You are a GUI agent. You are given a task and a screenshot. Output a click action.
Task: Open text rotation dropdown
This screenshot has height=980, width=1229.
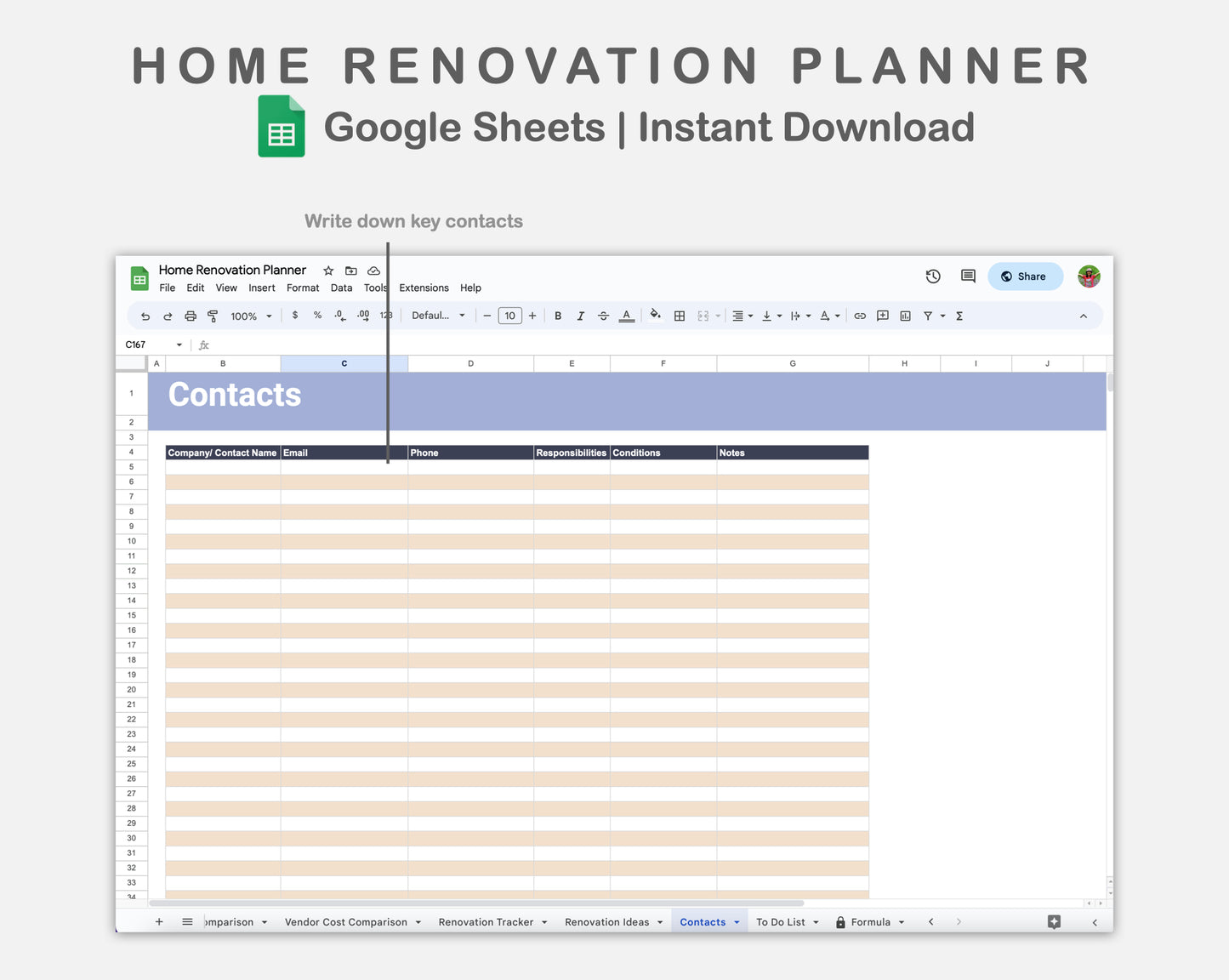click(x=829, y=316)
